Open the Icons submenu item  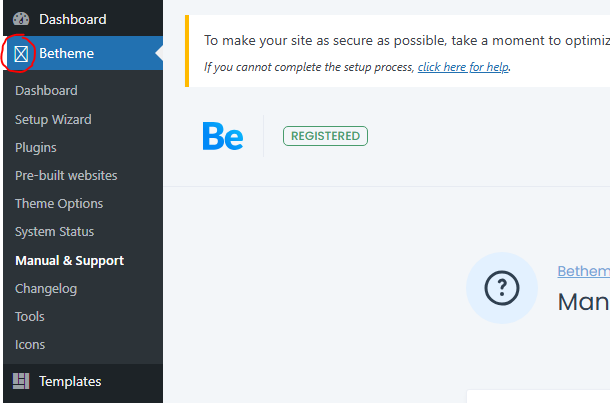click(30, 345)
